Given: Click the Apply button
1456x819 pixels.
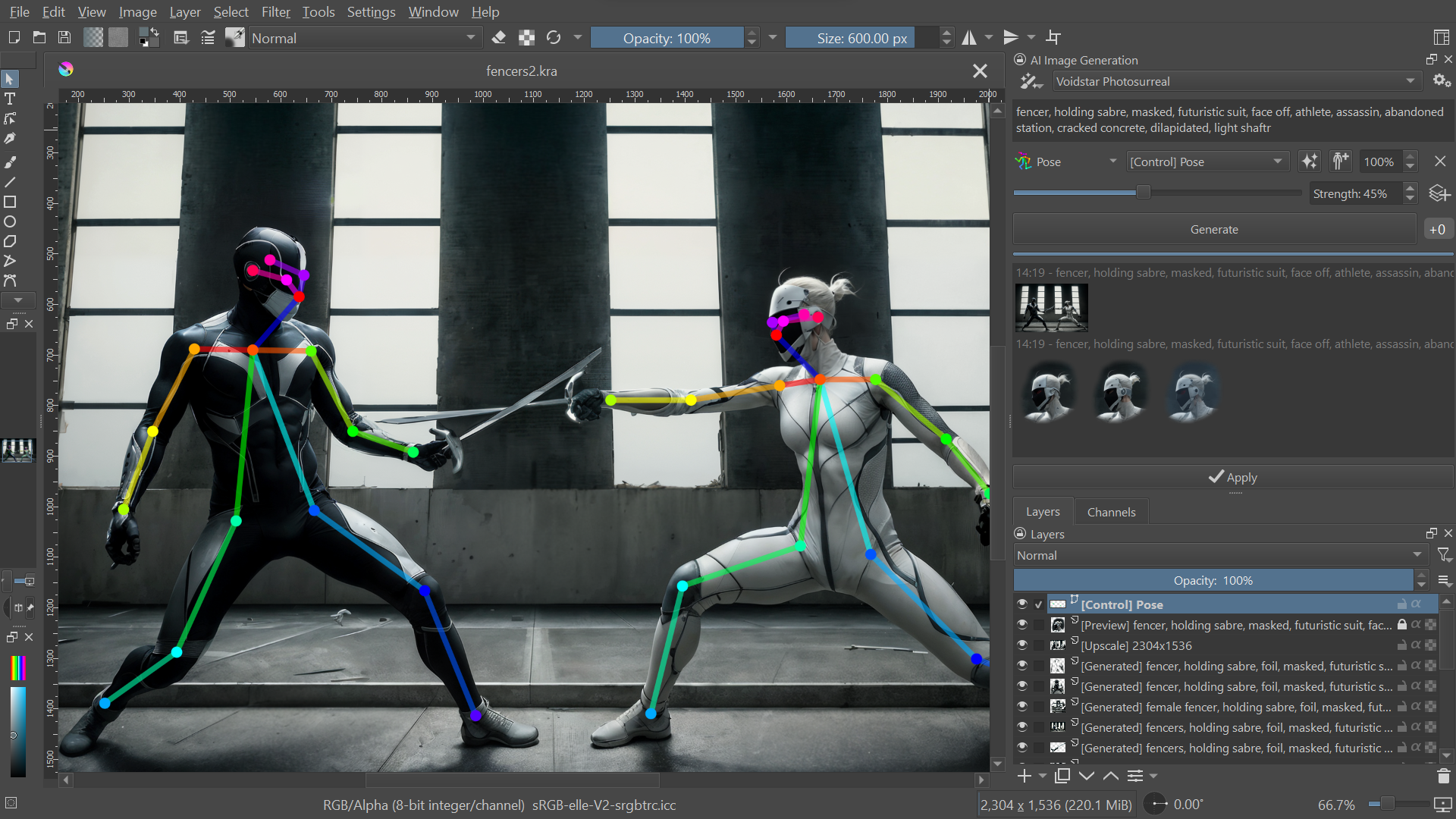Looking at the screenshot, I should pos(1232,477).
